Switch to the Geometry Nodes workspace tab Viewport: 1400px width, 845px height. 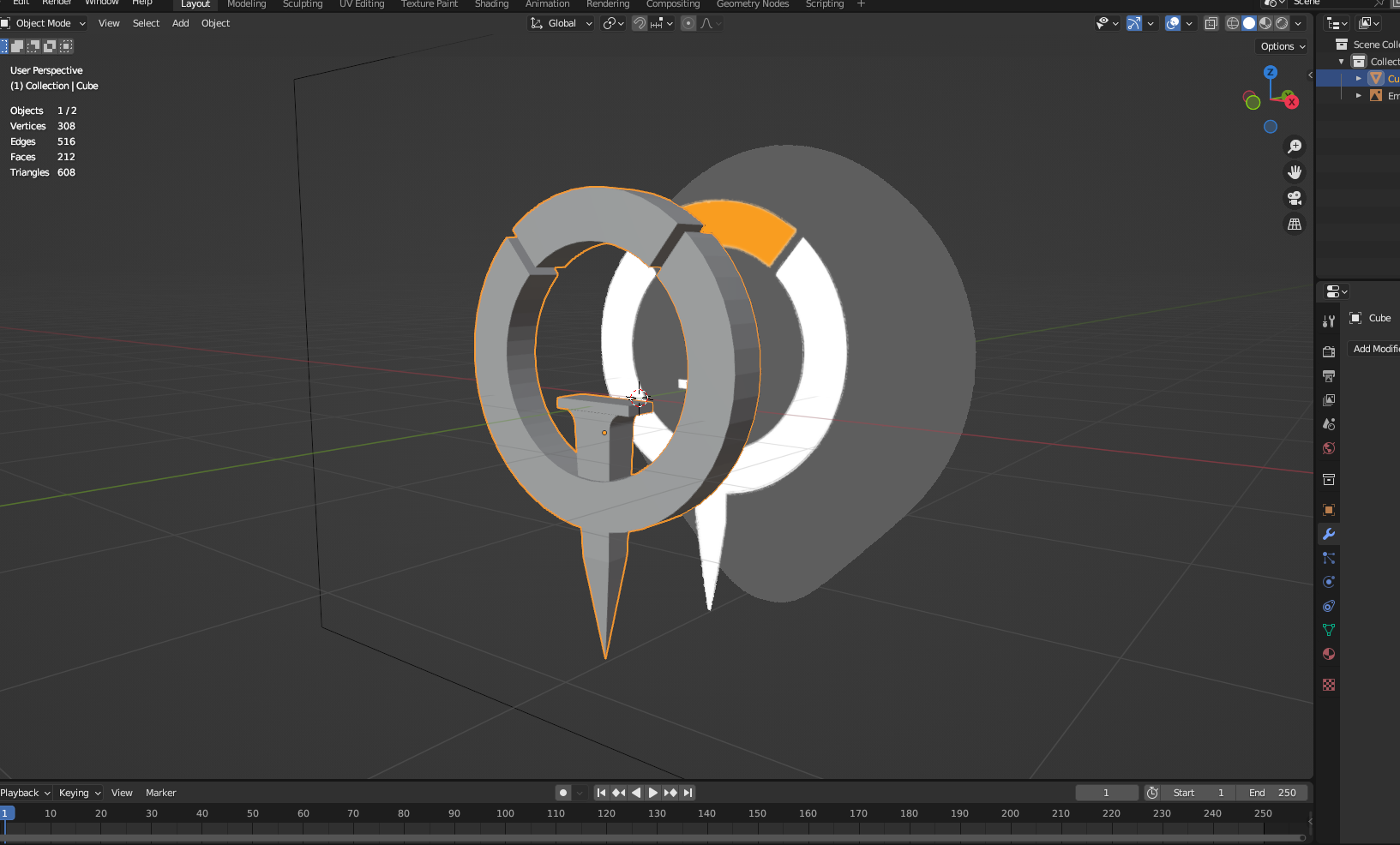click(753, 4)
